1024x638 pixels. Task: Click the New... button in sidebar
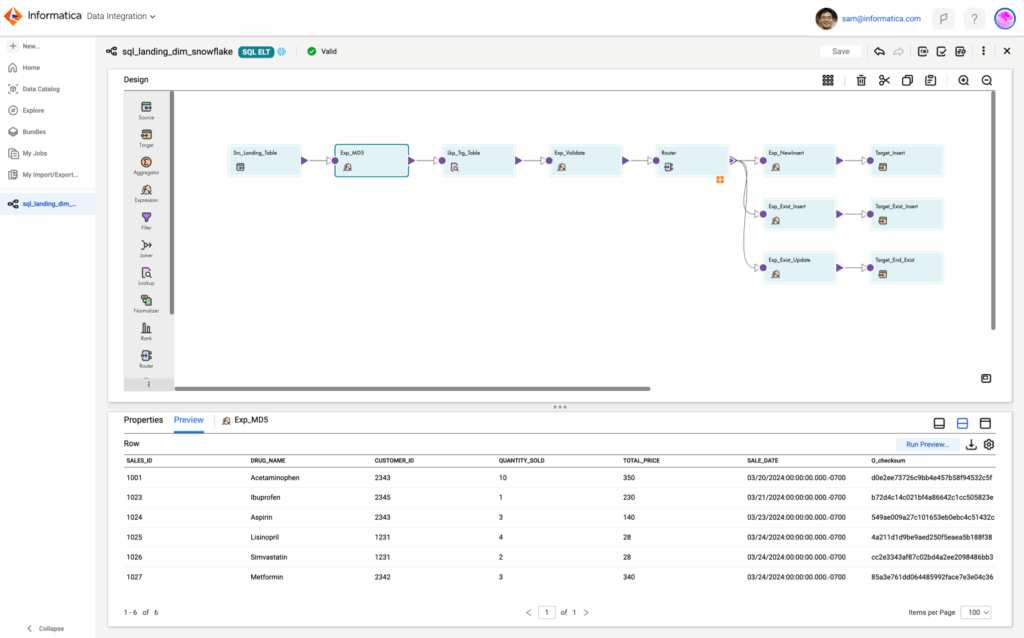pos(25,46)
